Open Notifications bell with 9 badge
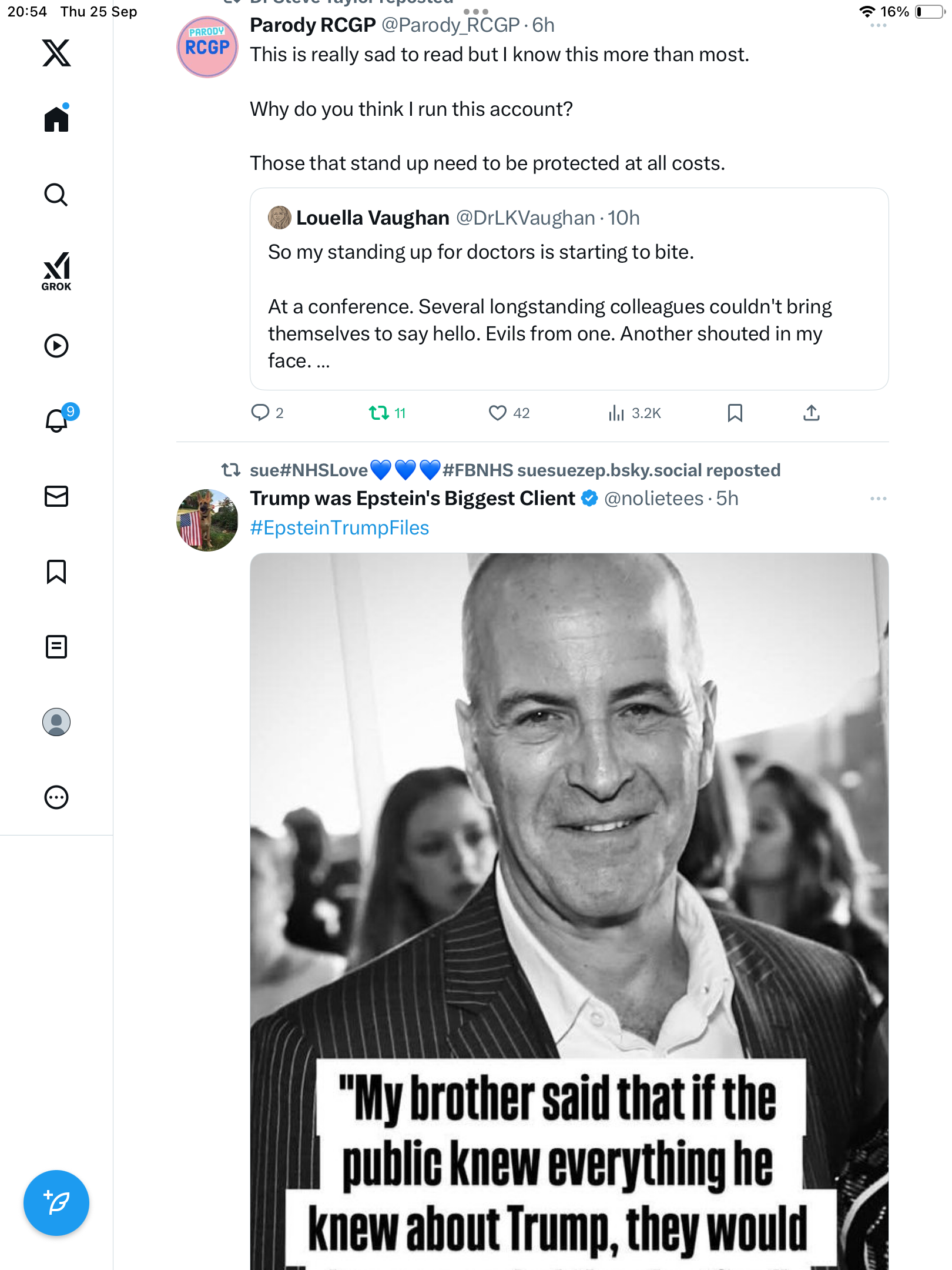 click(x=58, y=420)
